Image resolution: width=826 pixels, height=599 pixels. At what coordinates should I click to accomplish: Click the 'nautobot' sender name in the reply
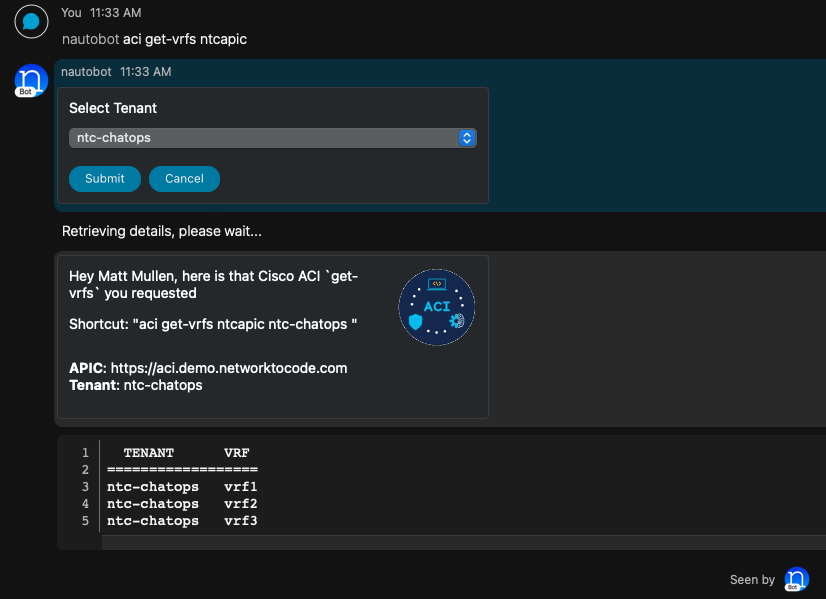point(86,72)
